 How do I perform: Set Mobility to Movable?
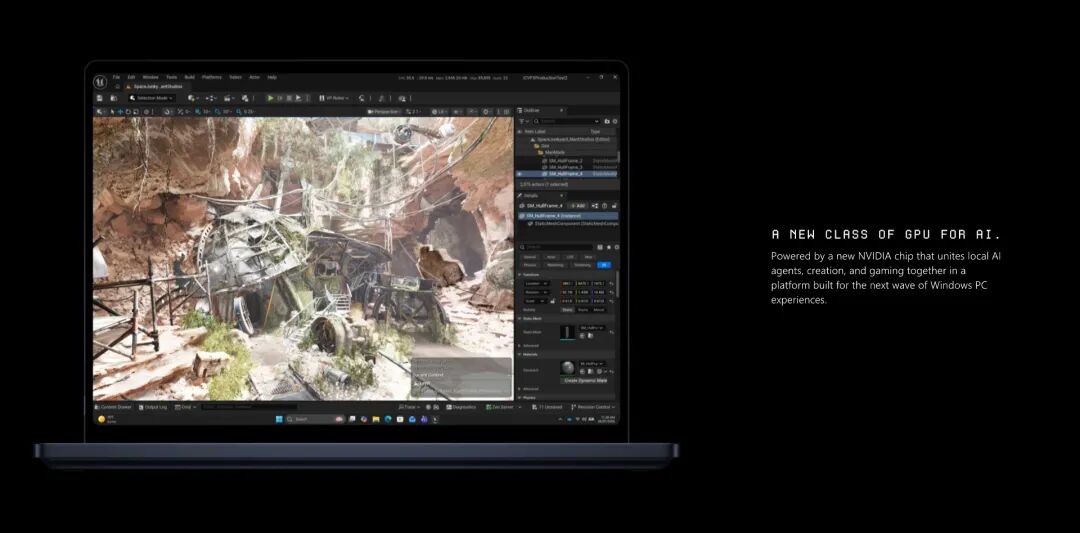599,310
